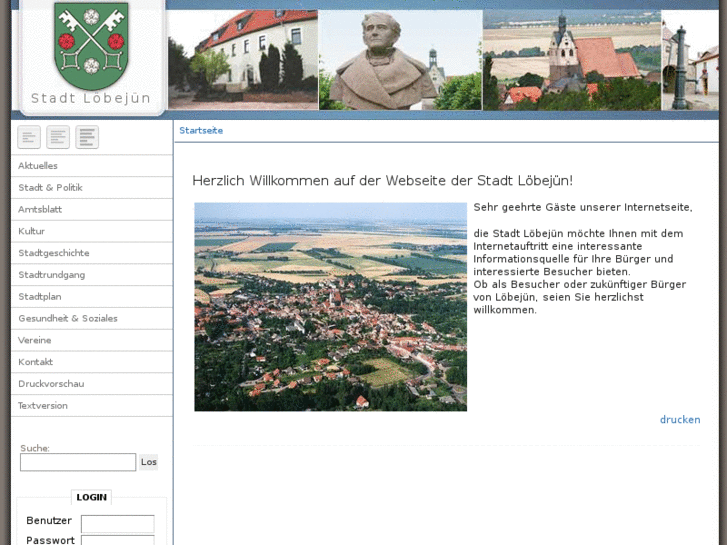Select the small text size icon
Viewport: 727px width, 545px height.
click(29, 138)
